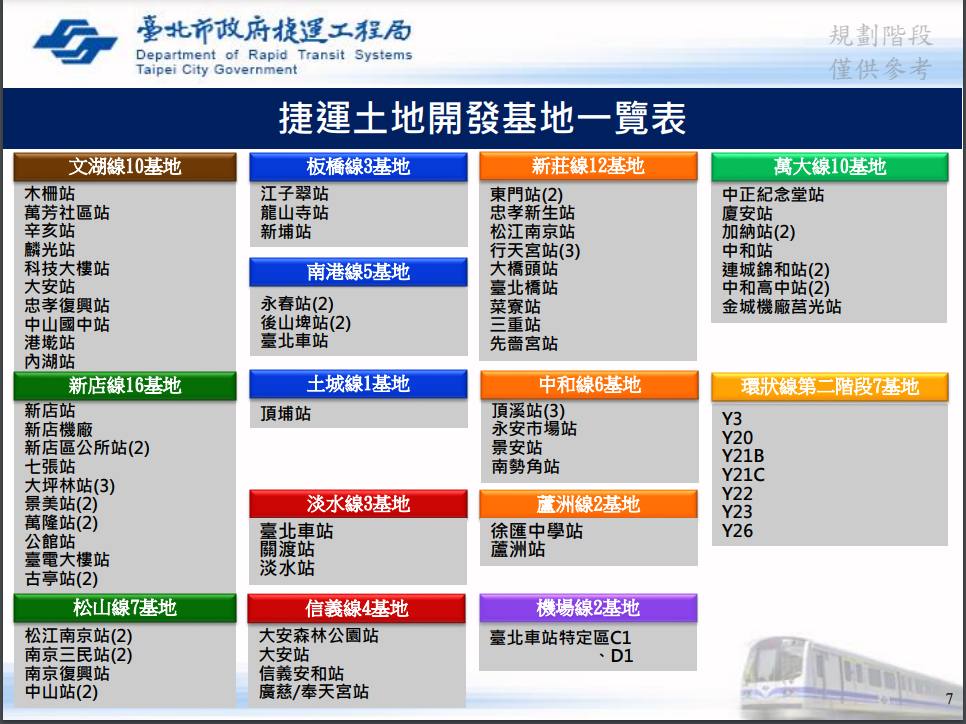
Task: Click the 松山線7基地 header
Action: tap(125, 608)
